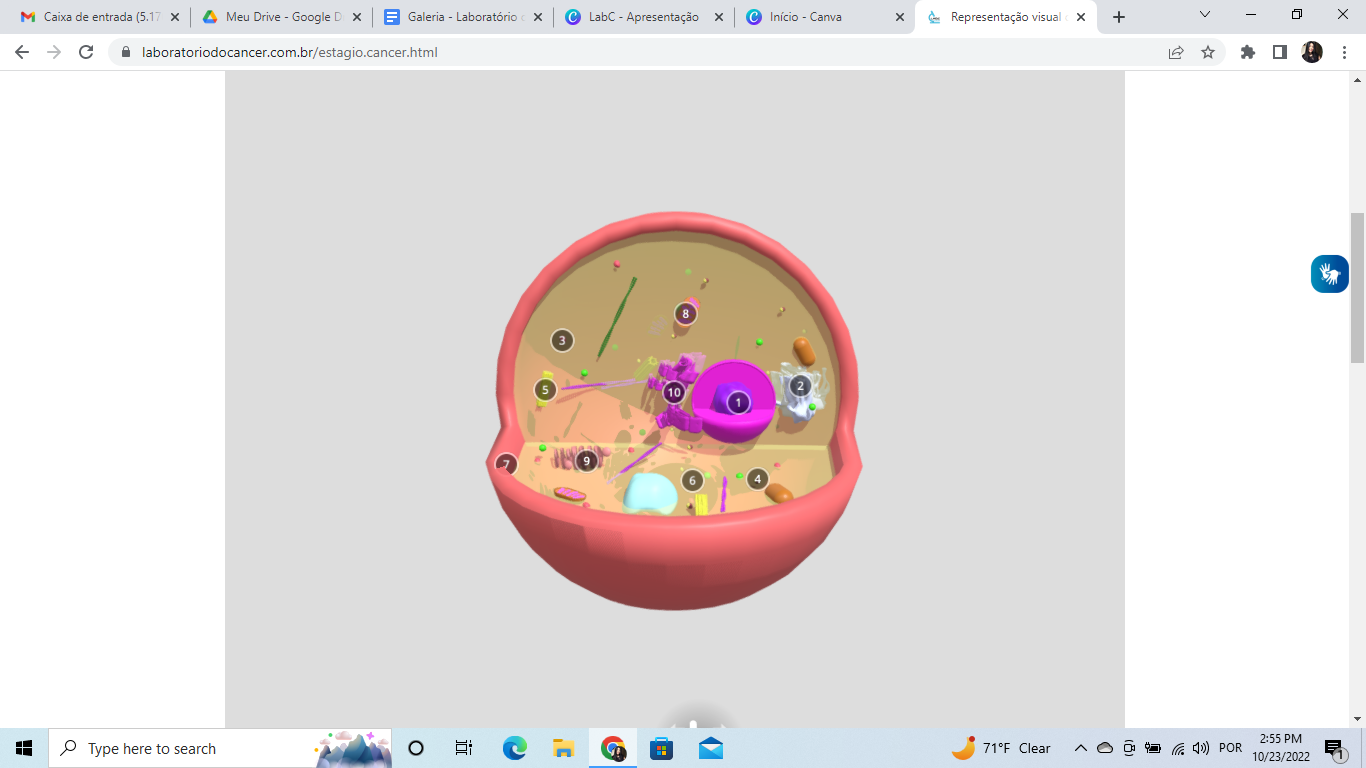Open Microsoft Store from taskbar

pyautogui.click(x=661, y=748)
